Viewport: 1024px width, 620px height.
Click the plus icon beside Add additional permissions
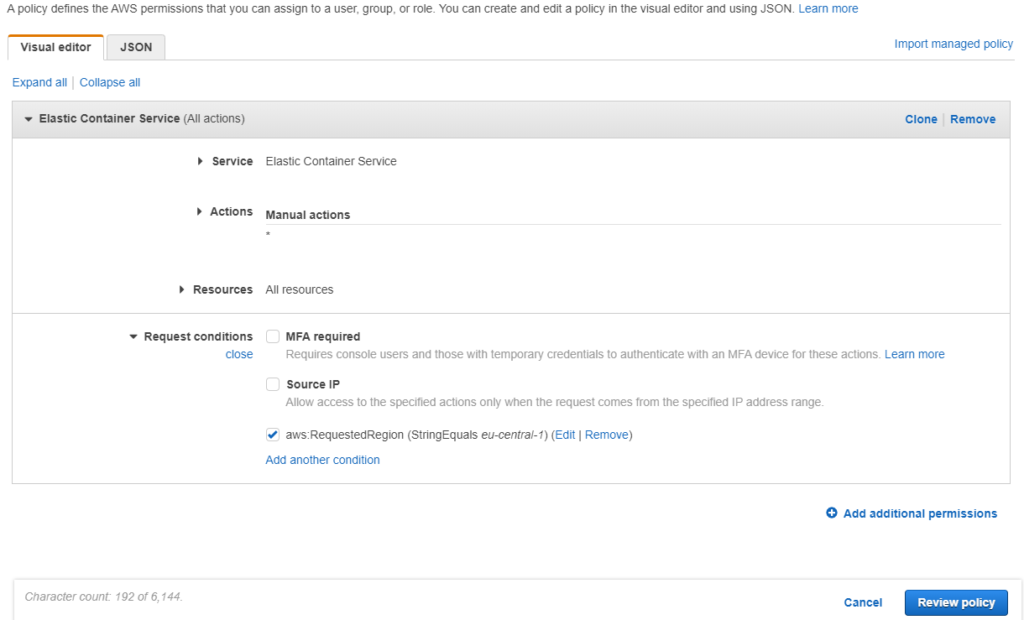[x=831, y=513]
